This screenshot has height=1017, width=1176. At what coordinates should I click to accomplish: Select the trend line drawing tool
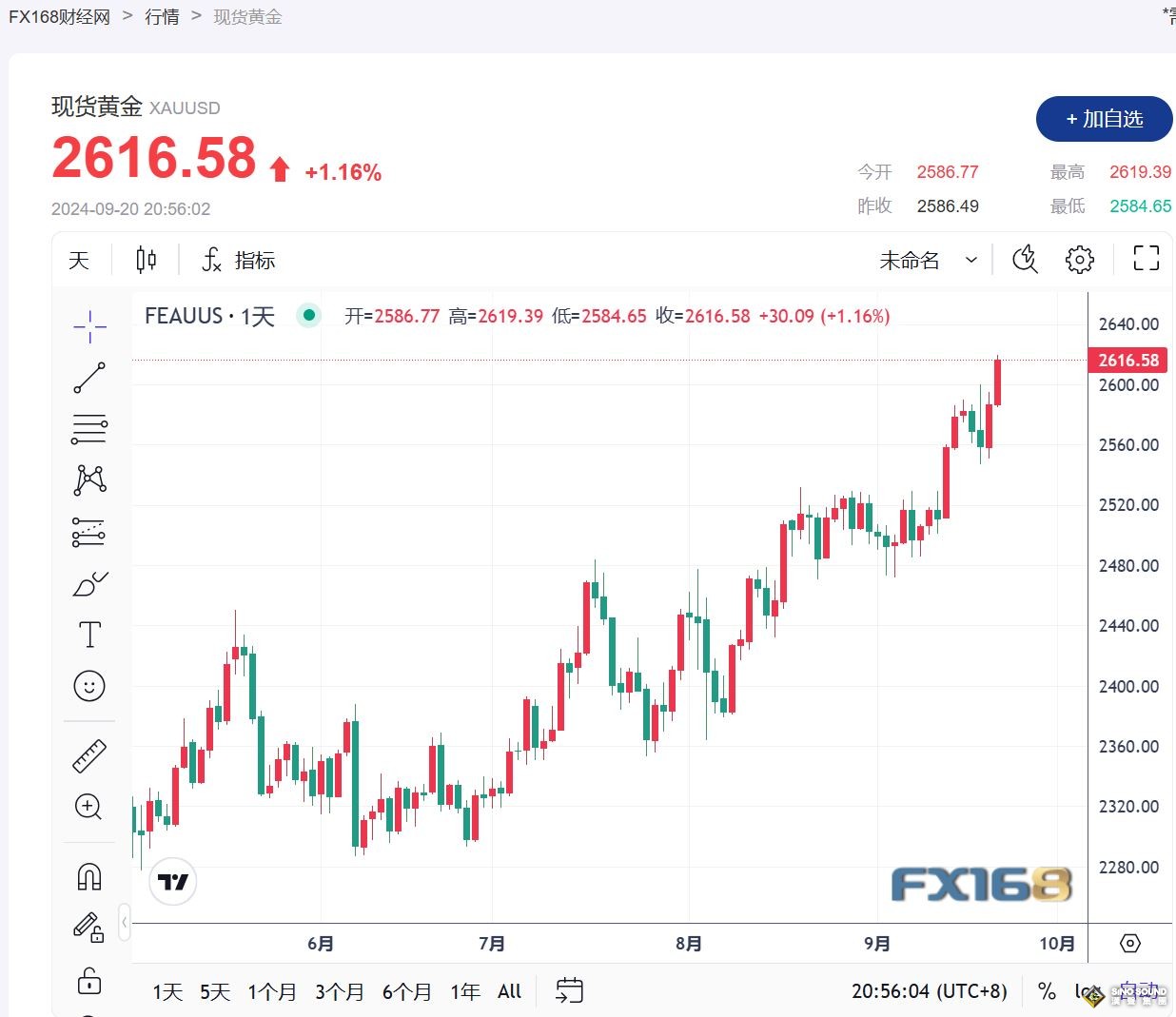click(88, 378)
